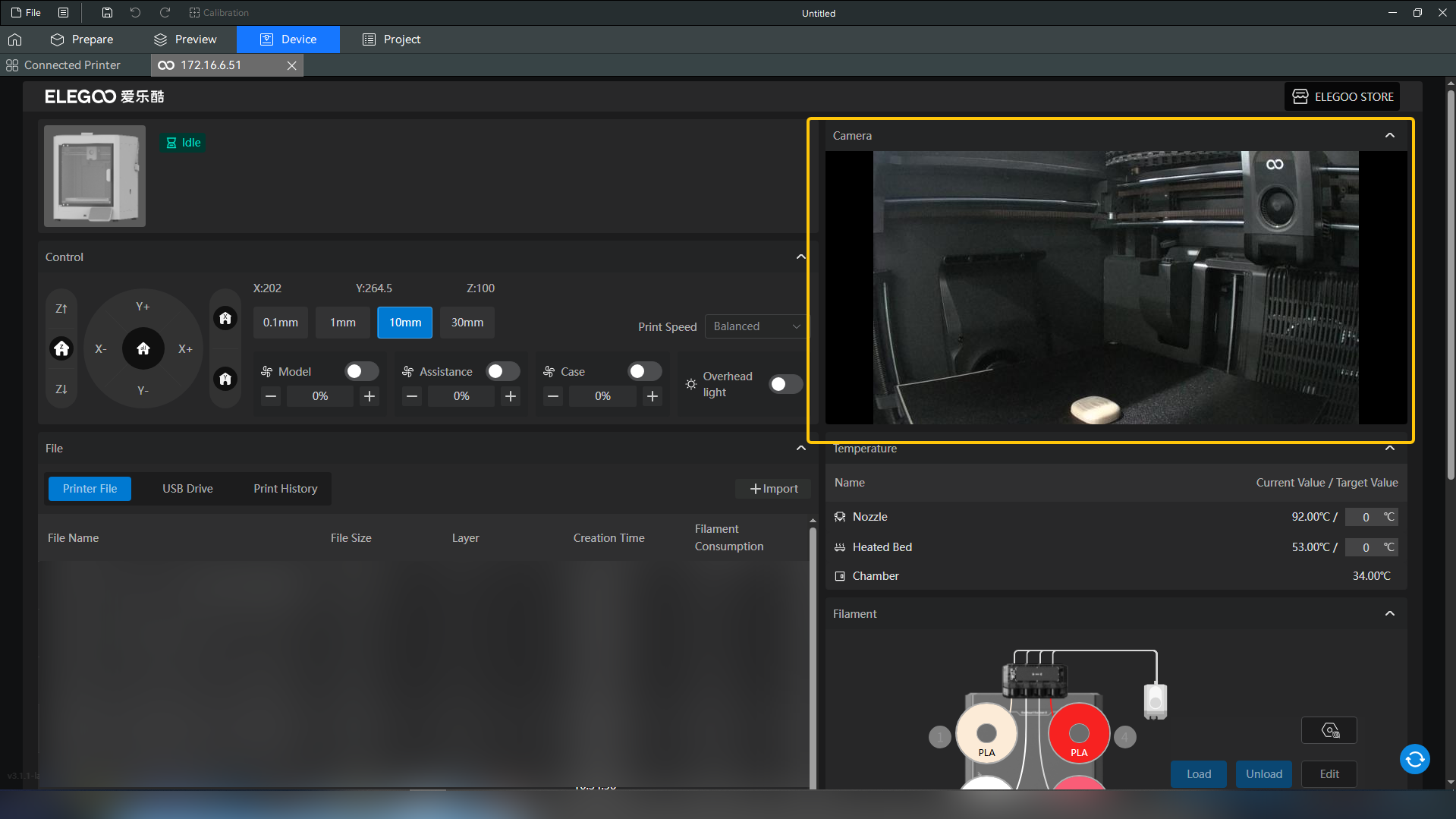The width and height of the screenshot is (1456, 819).
Task: Increase the Case fan speed
Action: point(653,396)
